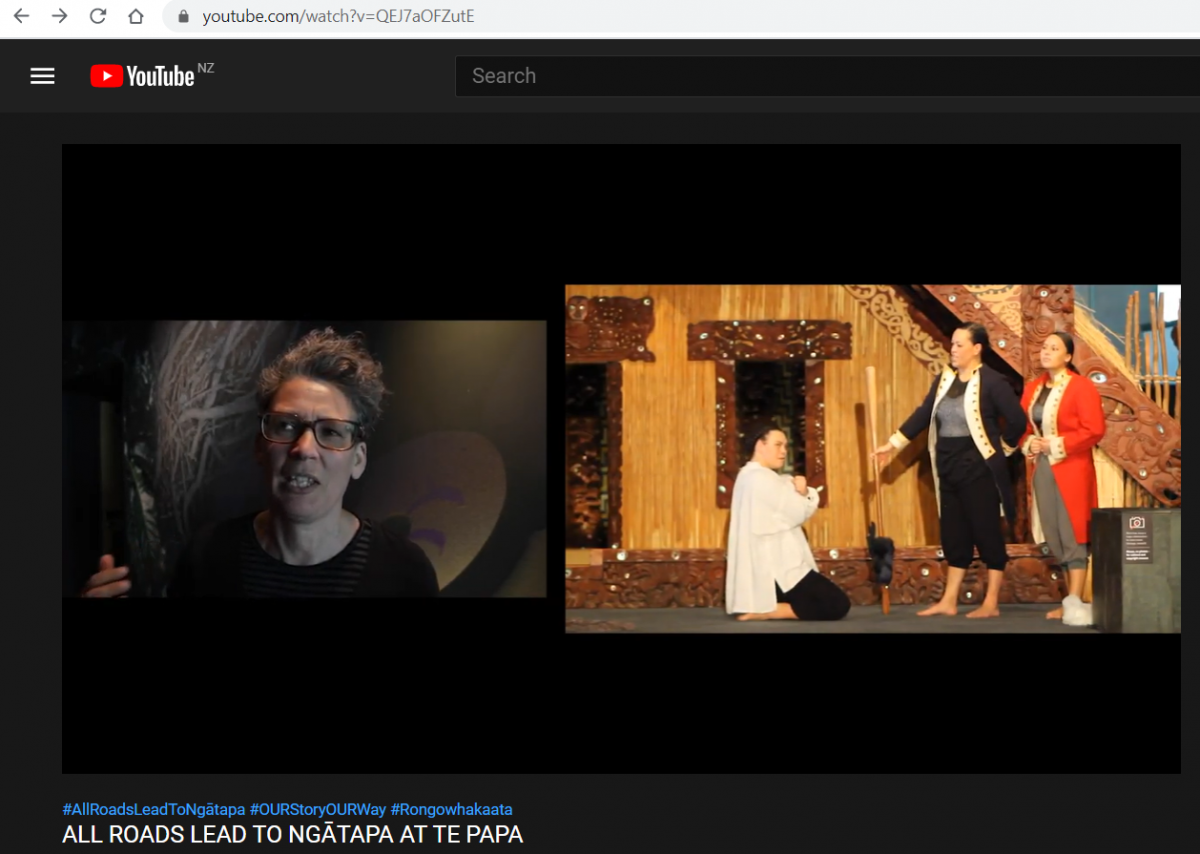Click the performer wearing the red coat

[x=1062, y=440]
